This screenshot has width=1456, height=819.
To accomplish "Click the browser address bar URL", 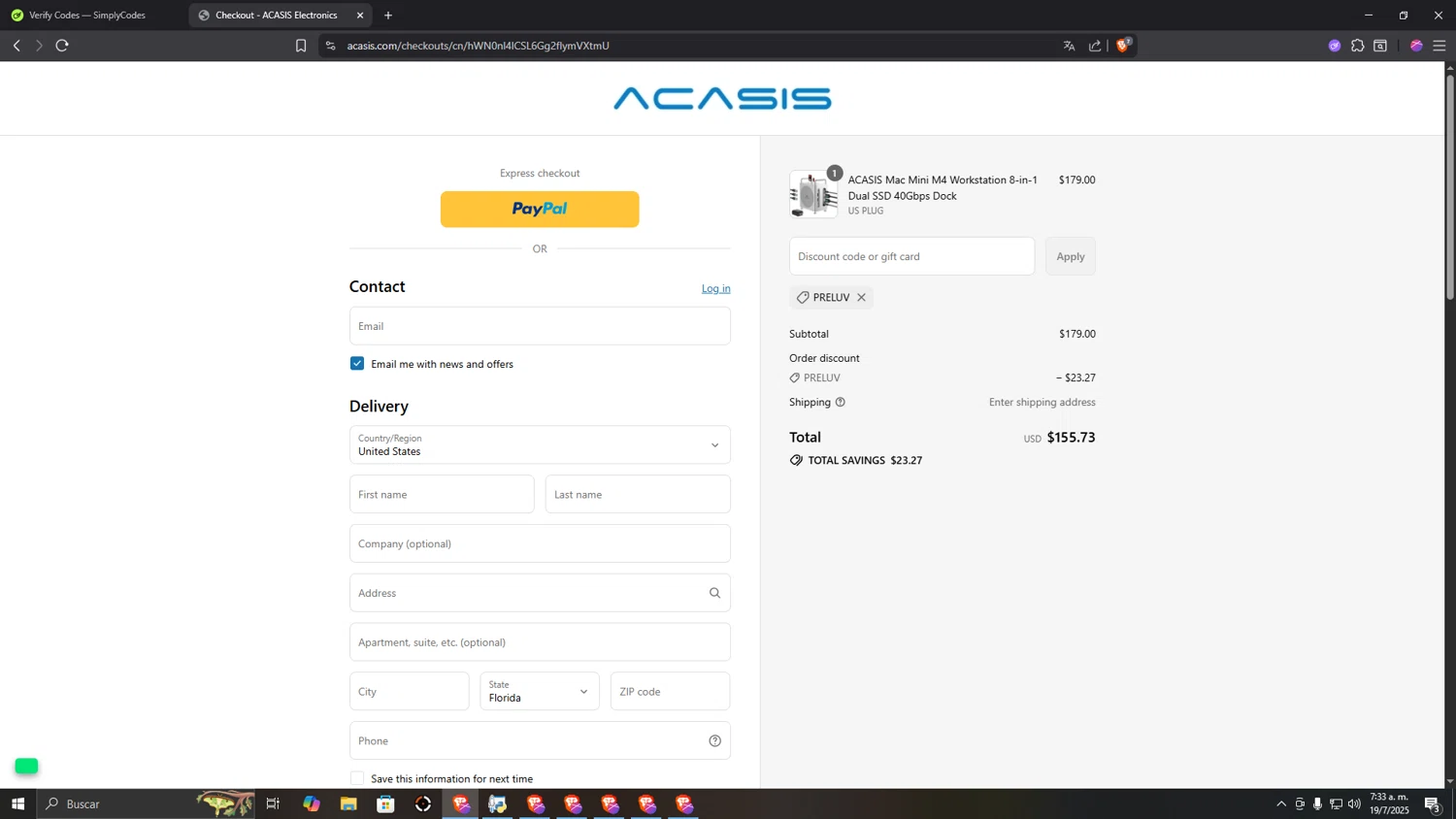I will [479, 46].
